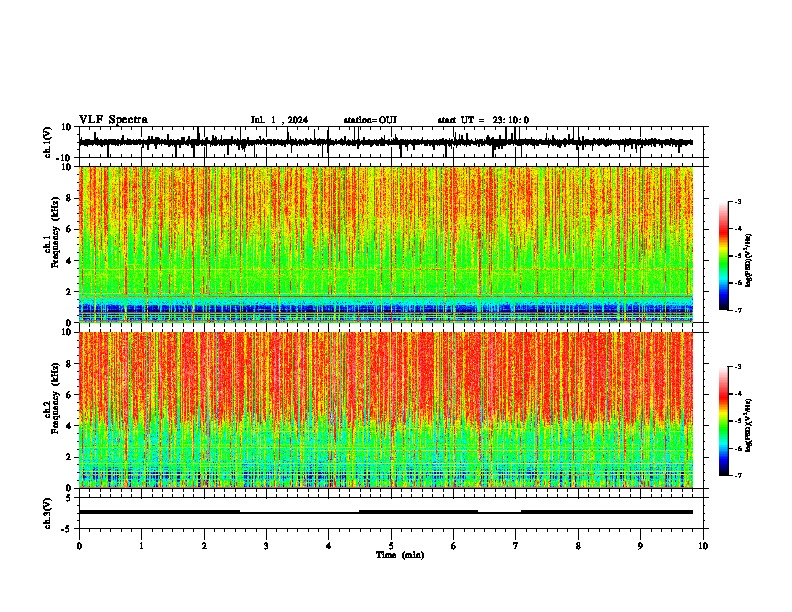Screen dimensions: 792x612
Task: Click the "-7" label on ch.2 colorbar
Action: point(738,475)
